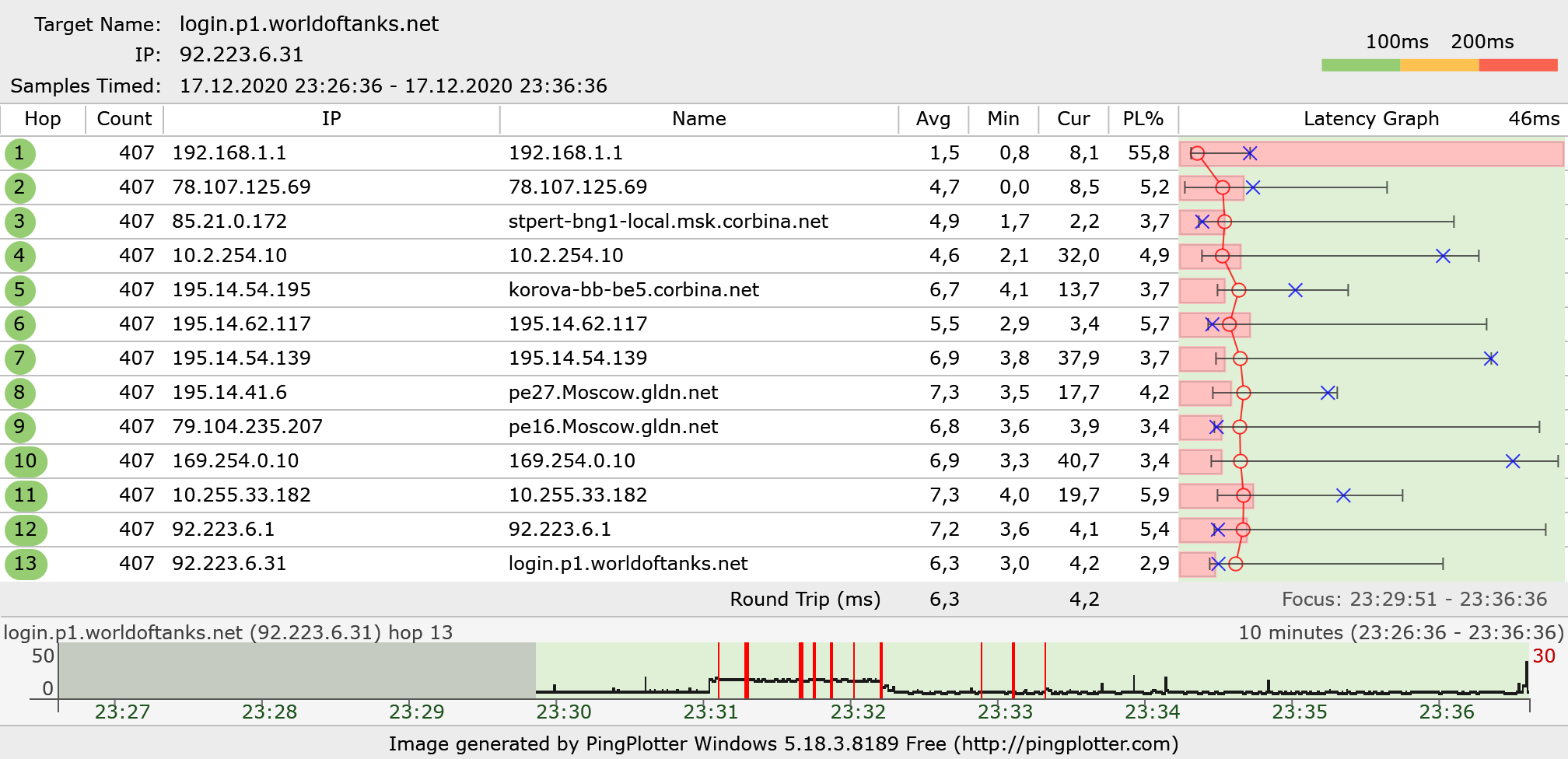The height and width of the screenshot is (759, 1568).
Task: Click the Latency Graph column header
Action: pos(1371,119)
